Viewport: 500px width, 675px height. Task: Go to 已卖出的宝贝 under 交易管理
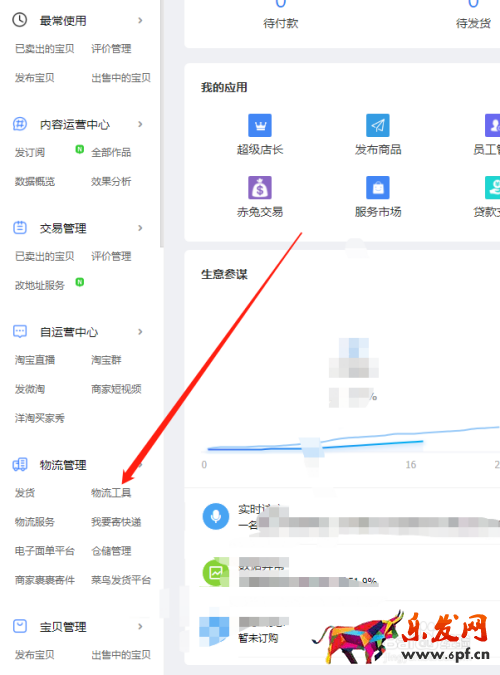pos(45,256)
